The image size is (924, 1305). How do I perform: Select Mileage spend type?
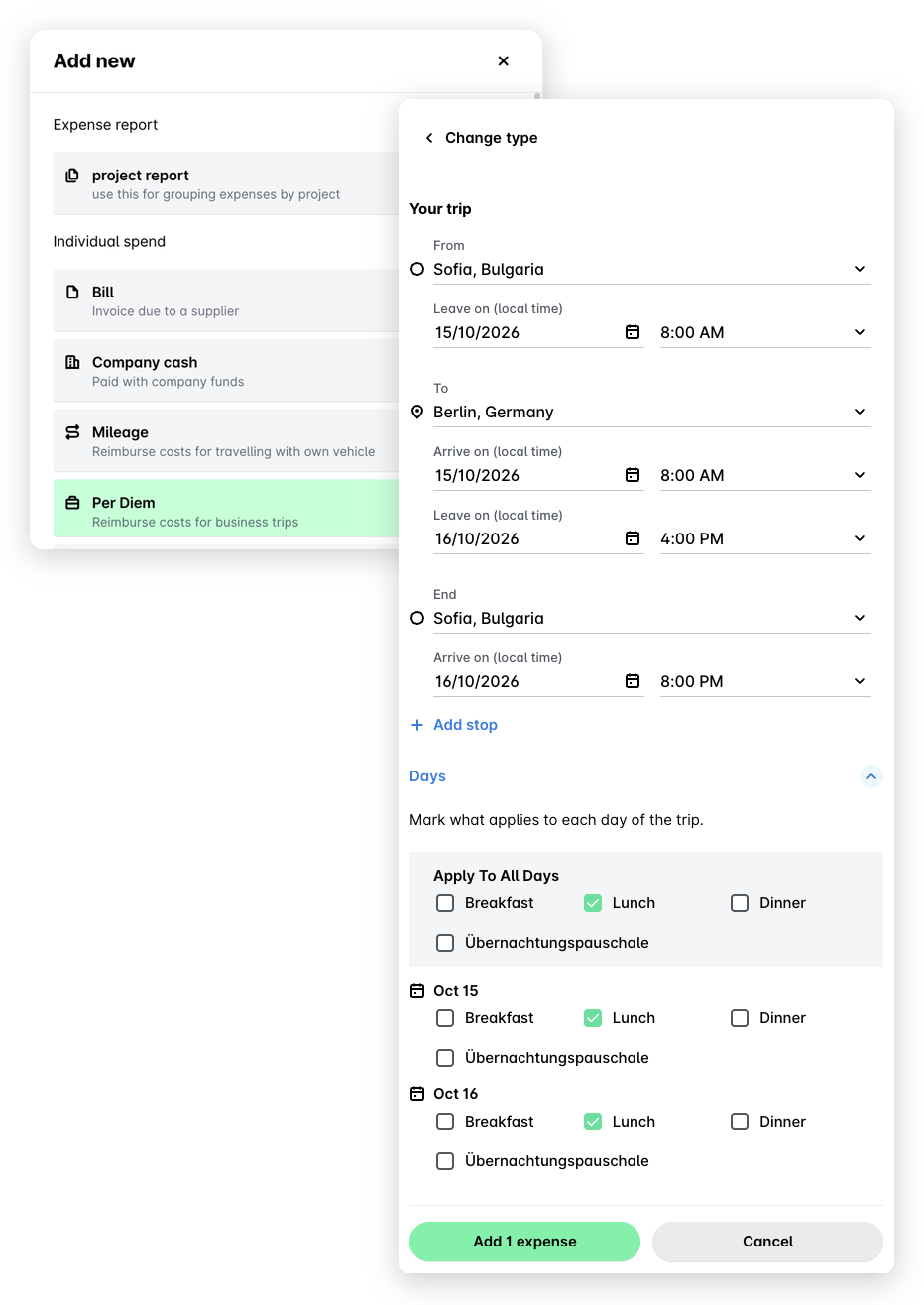[x=227, y=441]
